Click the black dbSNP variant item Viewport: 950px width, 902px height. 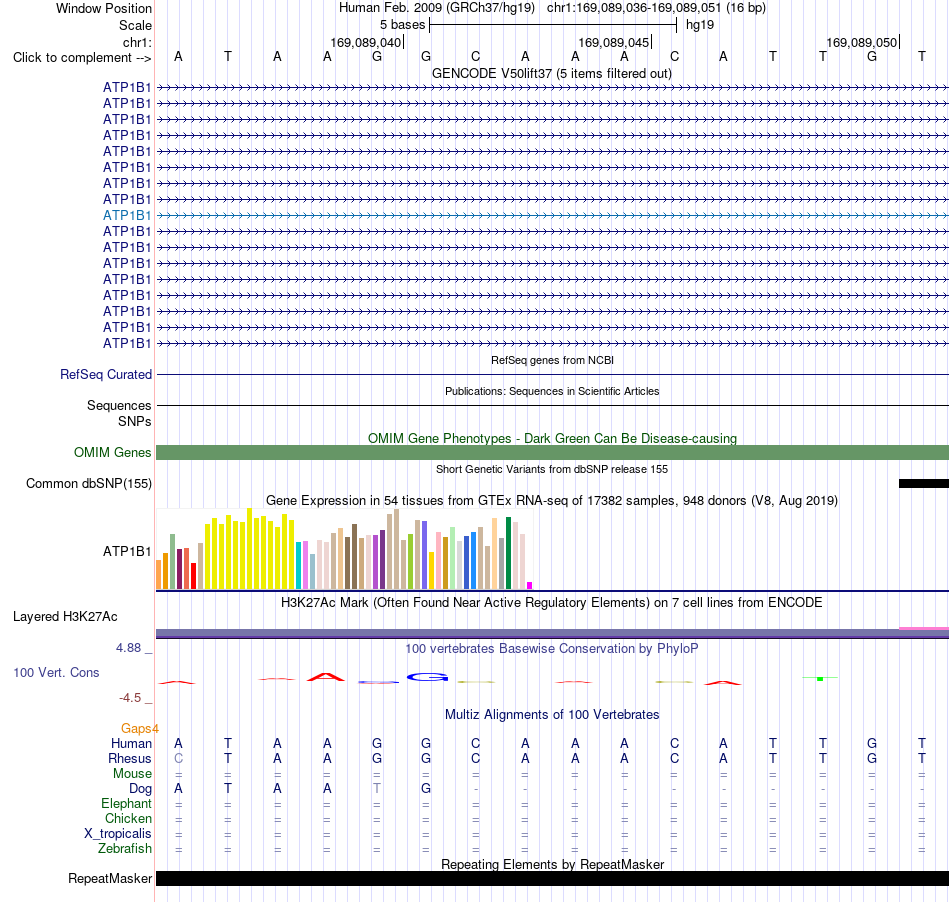click(x=924, y=483)
